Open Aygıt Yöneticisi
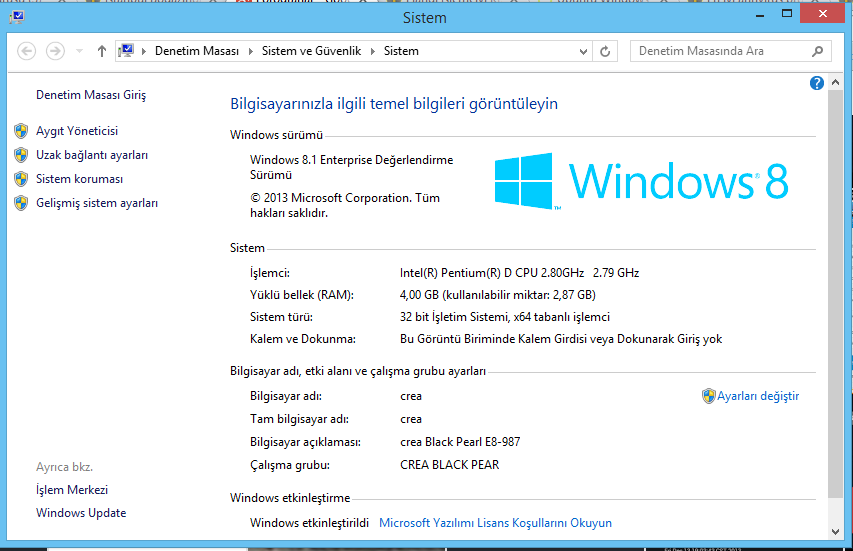853x551 pixels. tap(77, 131)
